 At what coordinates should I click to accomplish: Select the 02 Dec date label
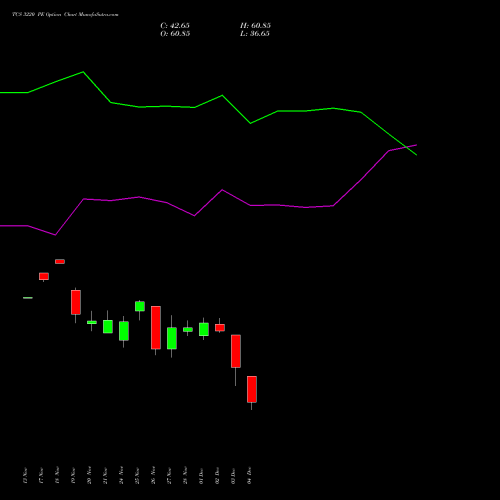(217, 476)
